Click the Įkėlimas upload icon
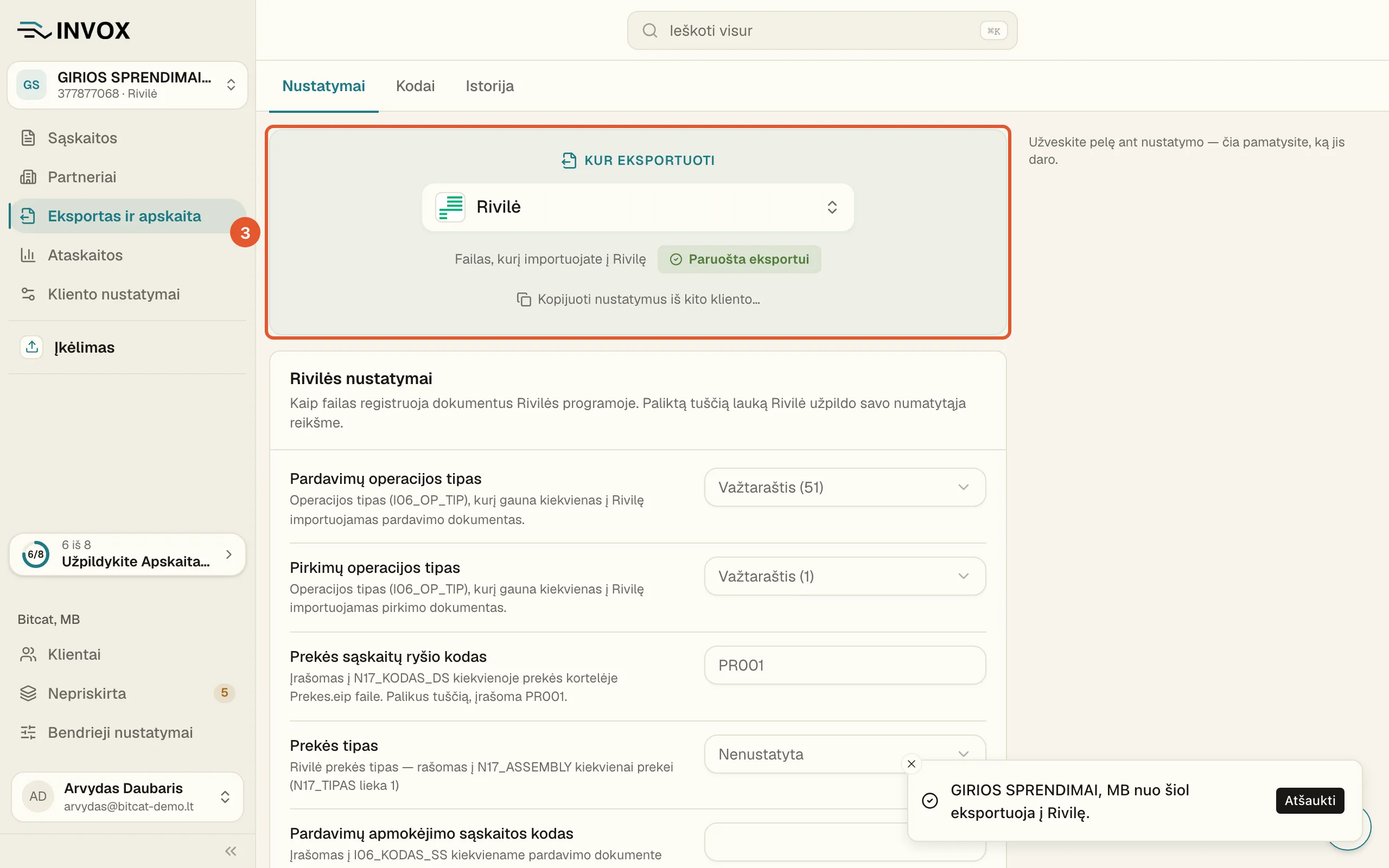1389x868 pixels. pos(31,347)
